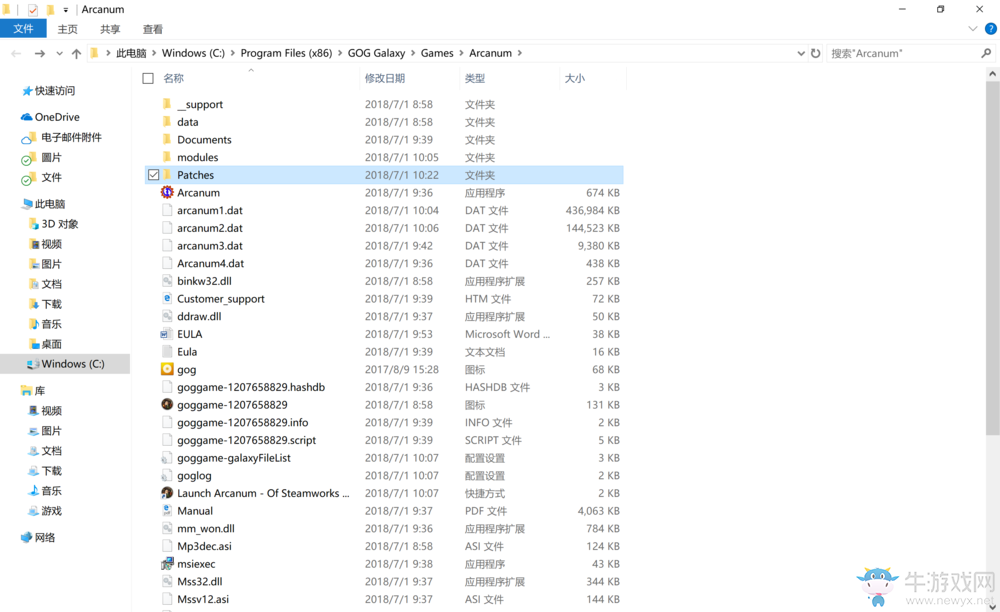This screenshot has height=612, width=1000.
Task: Select Windows (C:) in the navigation pane
Action: 66,364
